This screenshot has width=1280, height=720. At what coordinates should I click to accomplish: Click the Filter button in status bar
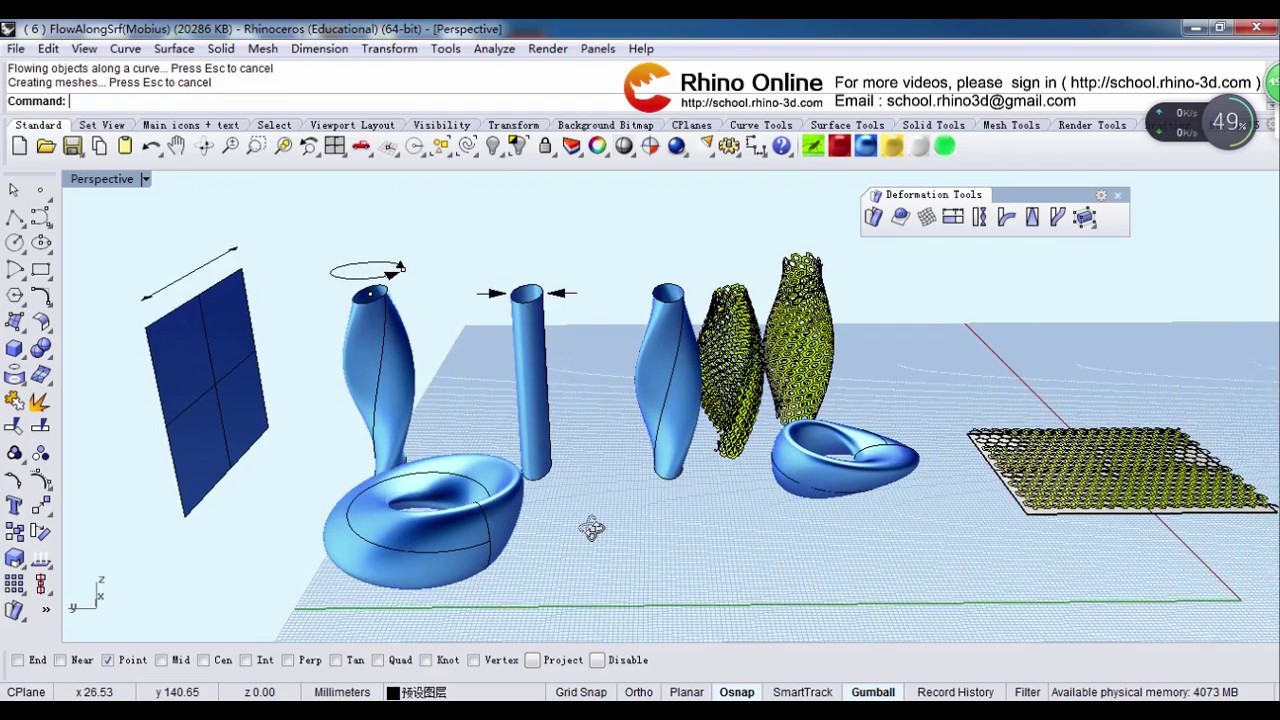point(1027,692)
